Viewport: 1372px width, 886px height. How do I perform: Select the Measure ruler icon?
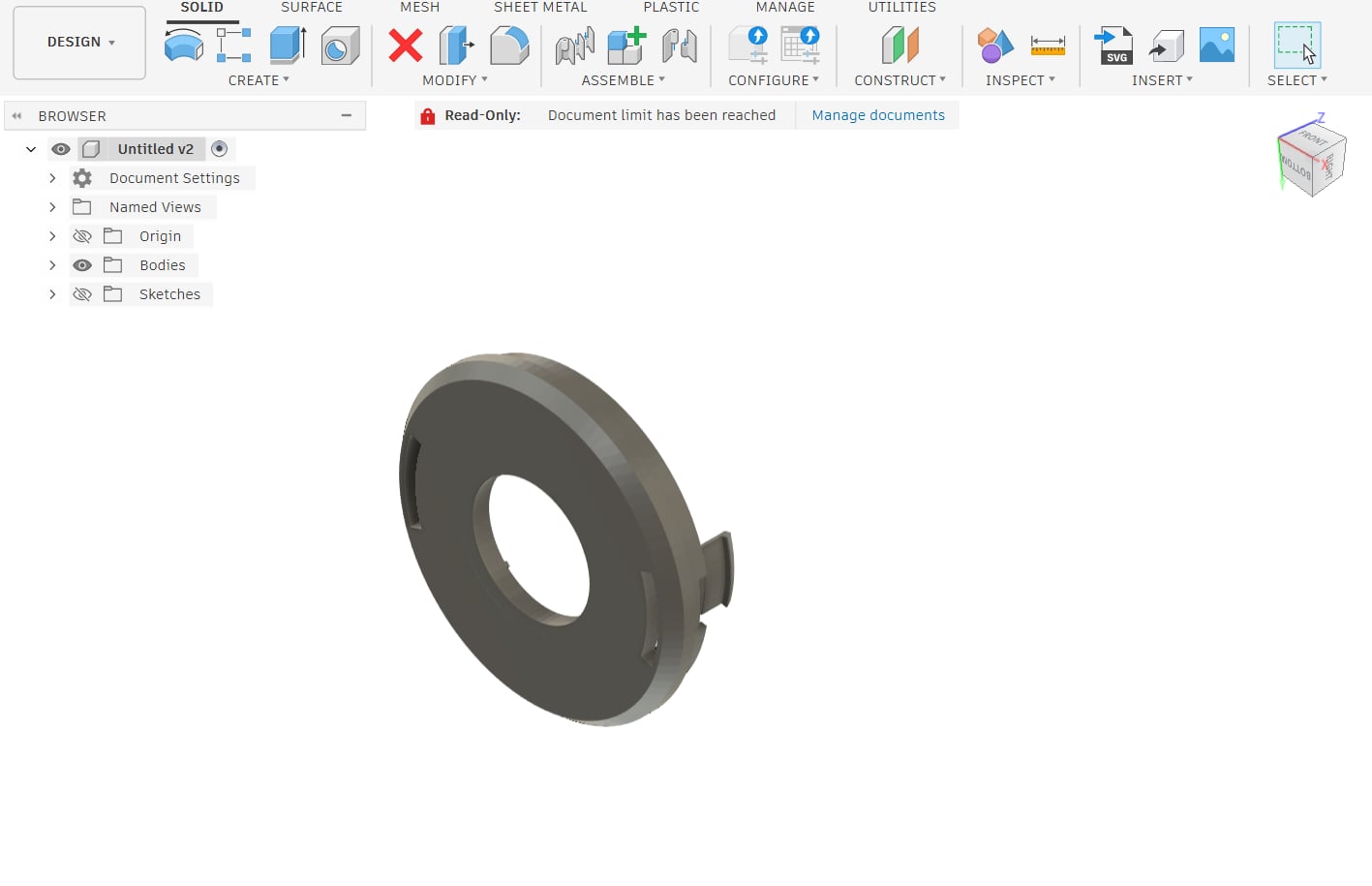pos(1048,46)
